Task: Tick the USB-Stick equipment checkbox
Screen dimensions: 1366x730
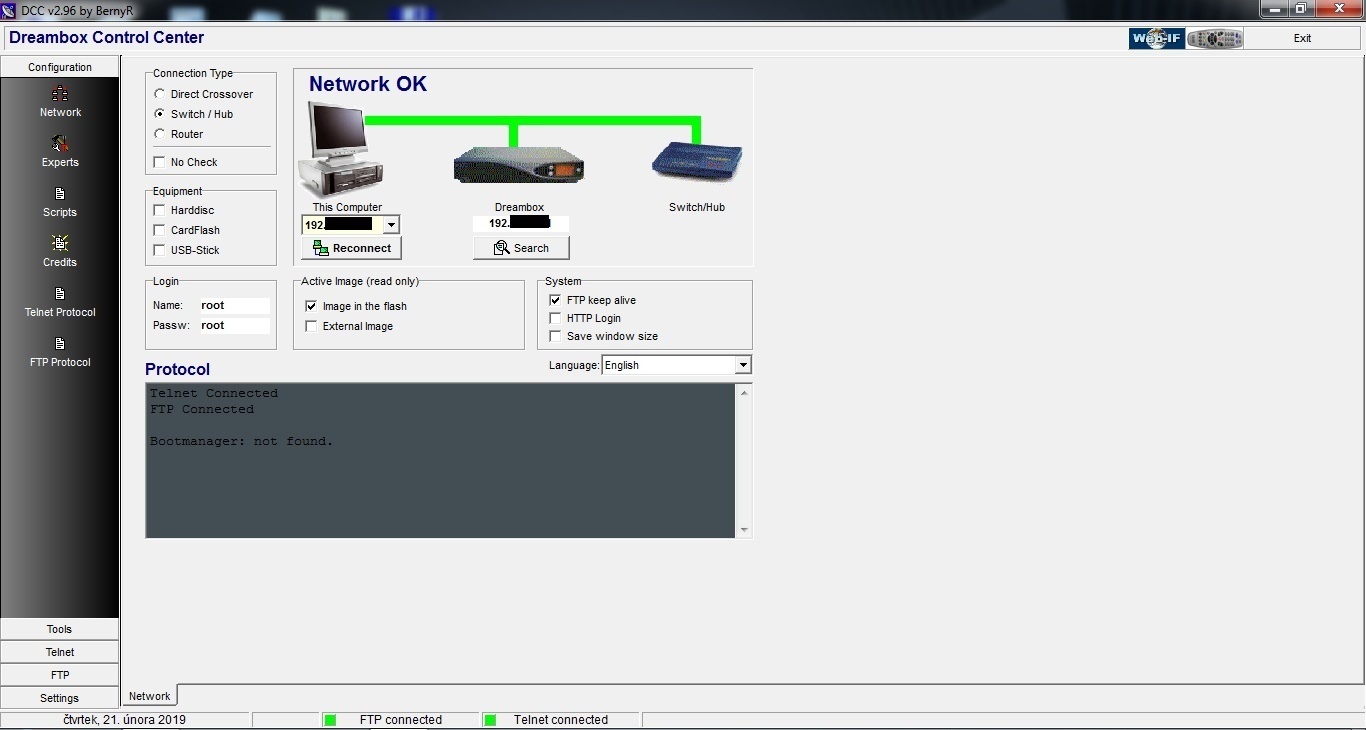Action: click(x=159, y=250)
